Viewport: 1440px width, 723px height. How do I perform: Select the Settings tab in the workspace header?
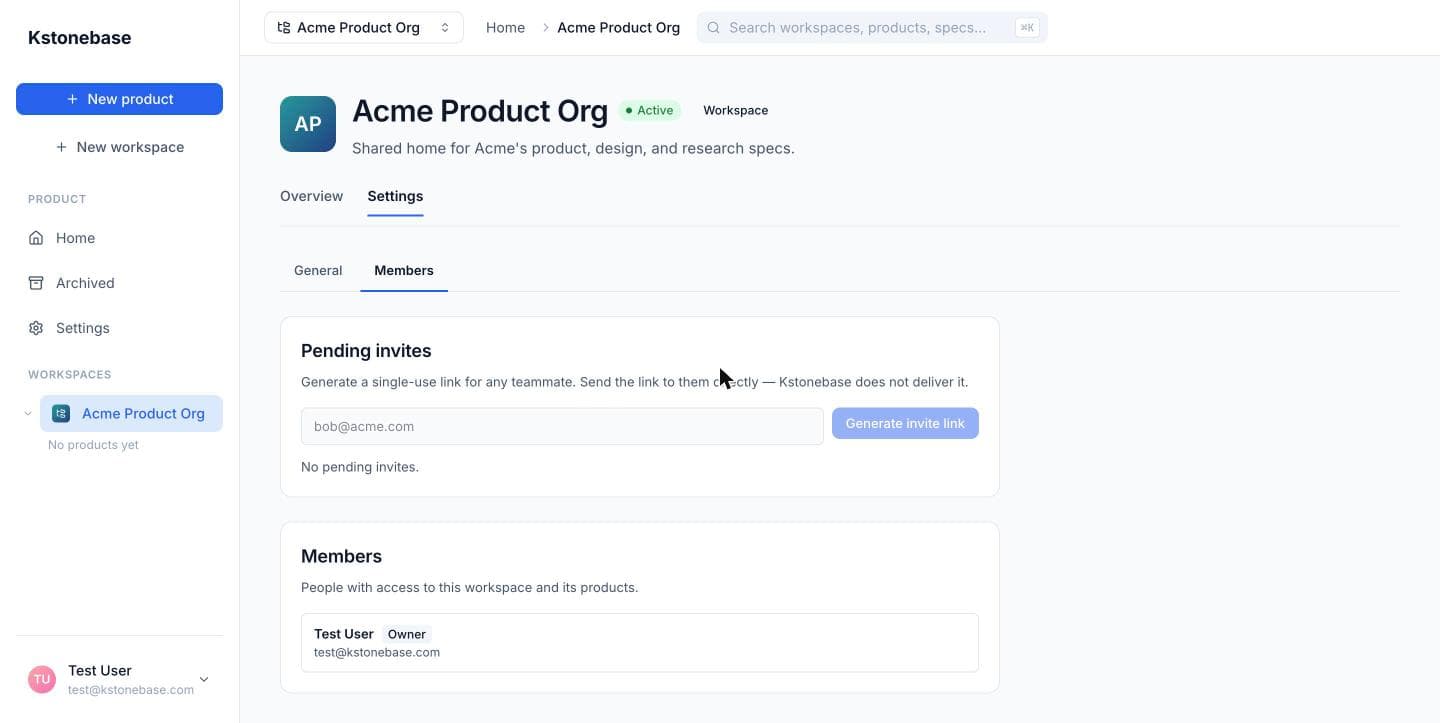395,196
